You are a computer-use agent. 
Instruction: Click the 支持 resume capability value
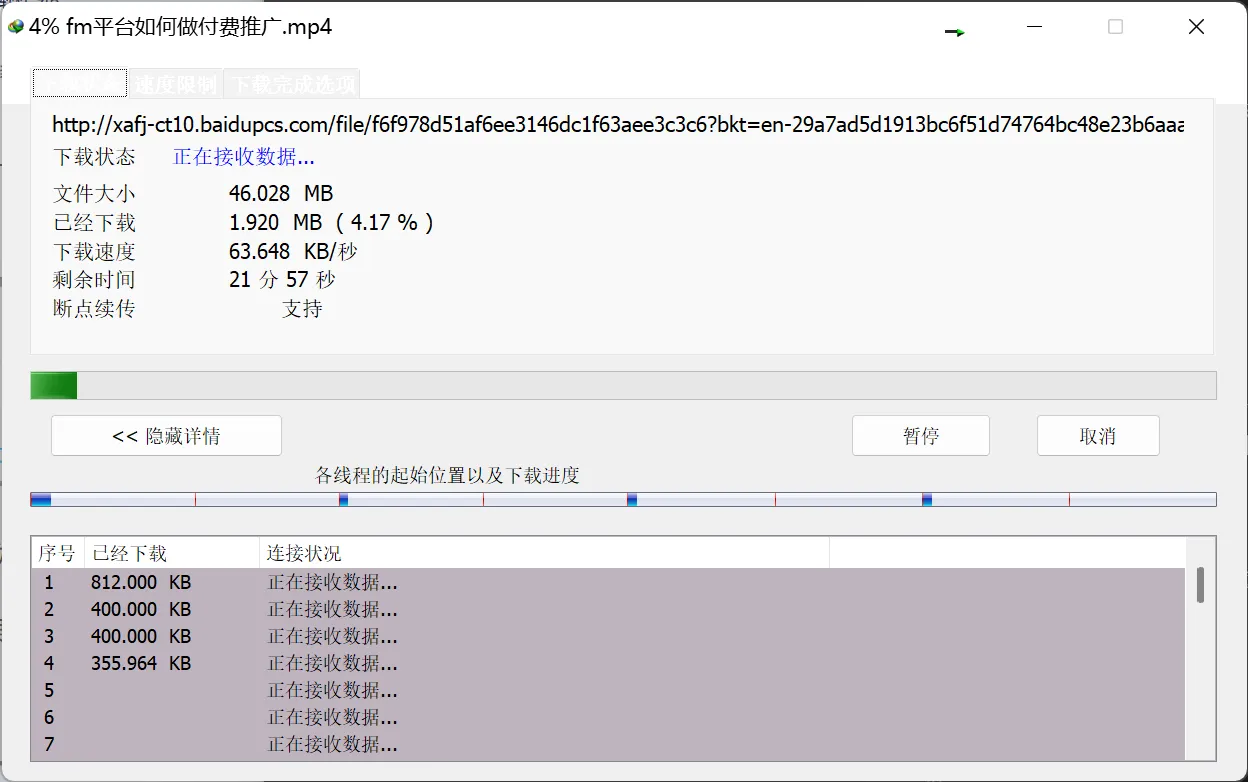pyautogui.click(x=302, y=309)
